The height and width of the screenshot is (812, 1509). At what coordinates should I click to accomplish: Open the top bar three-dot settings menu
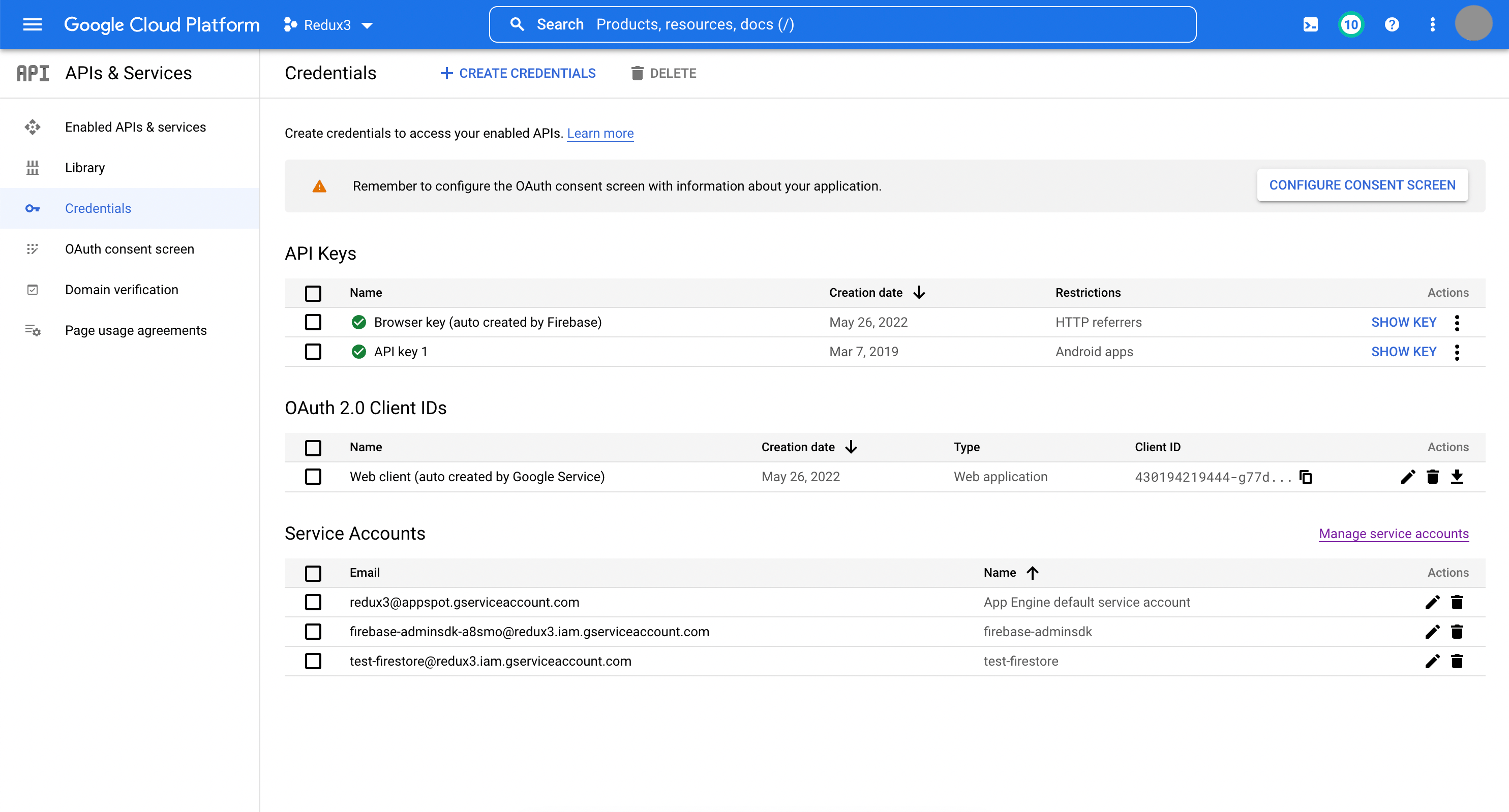coord(1432,24)
